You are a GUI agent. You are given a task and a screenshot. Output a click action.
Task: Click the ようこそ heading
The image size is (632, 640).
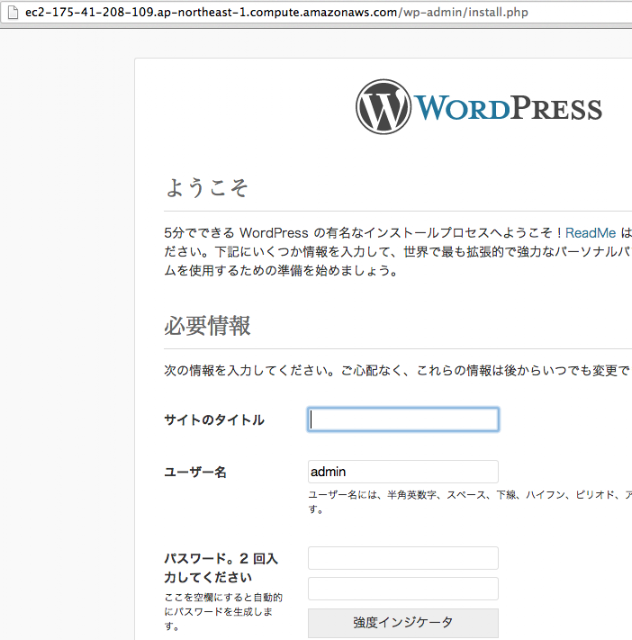click(207, 188)
